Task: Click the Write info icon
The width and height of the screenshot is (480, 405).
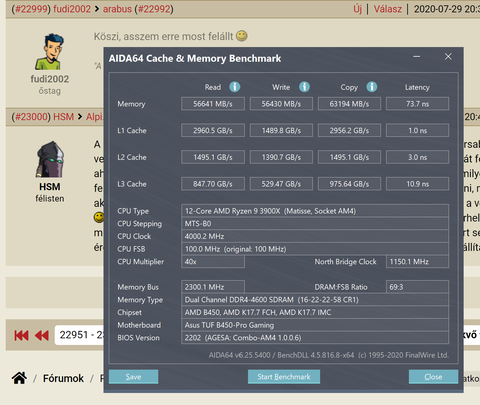Action: tap(304, 87)
